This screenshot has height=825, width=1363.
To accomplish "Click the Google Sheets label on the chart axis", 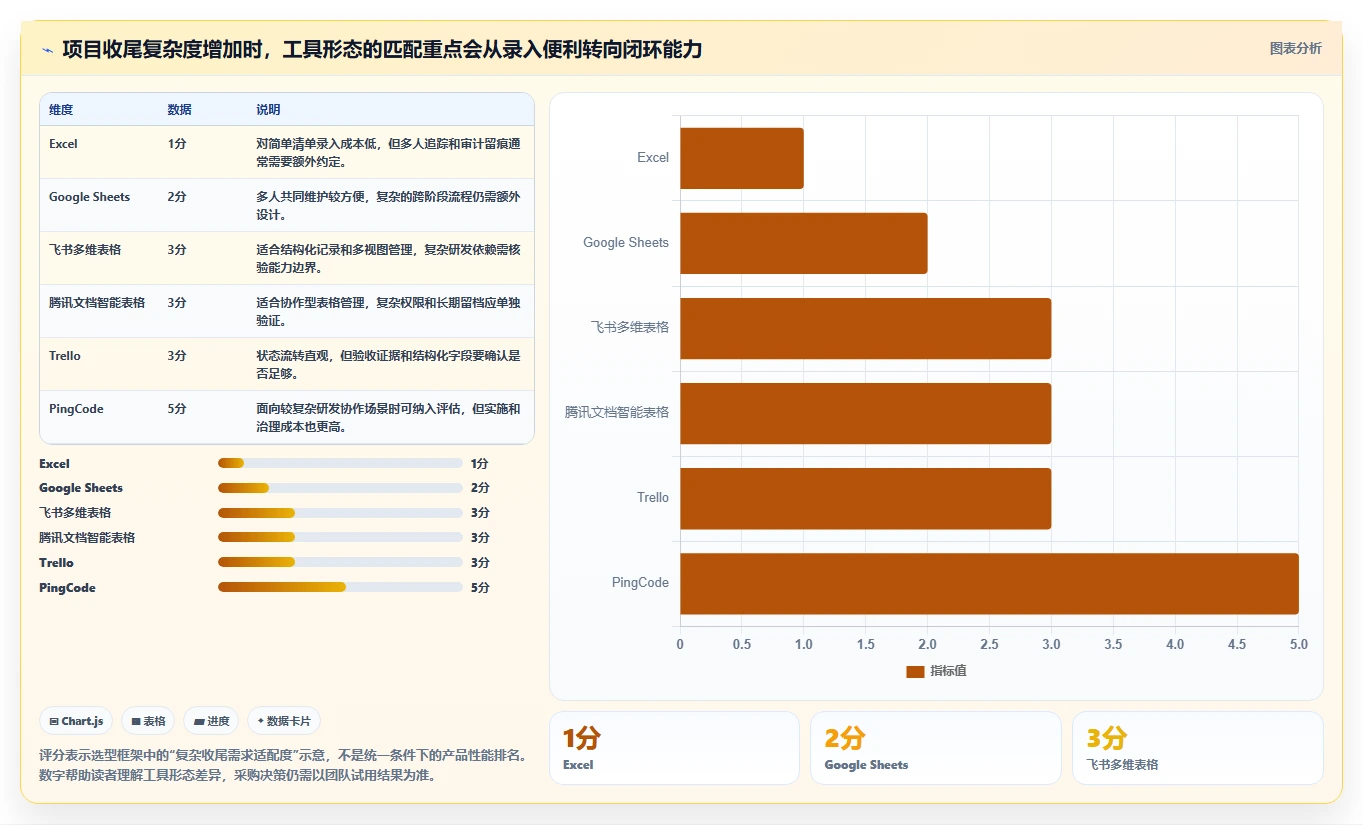I will pos(626,243).
